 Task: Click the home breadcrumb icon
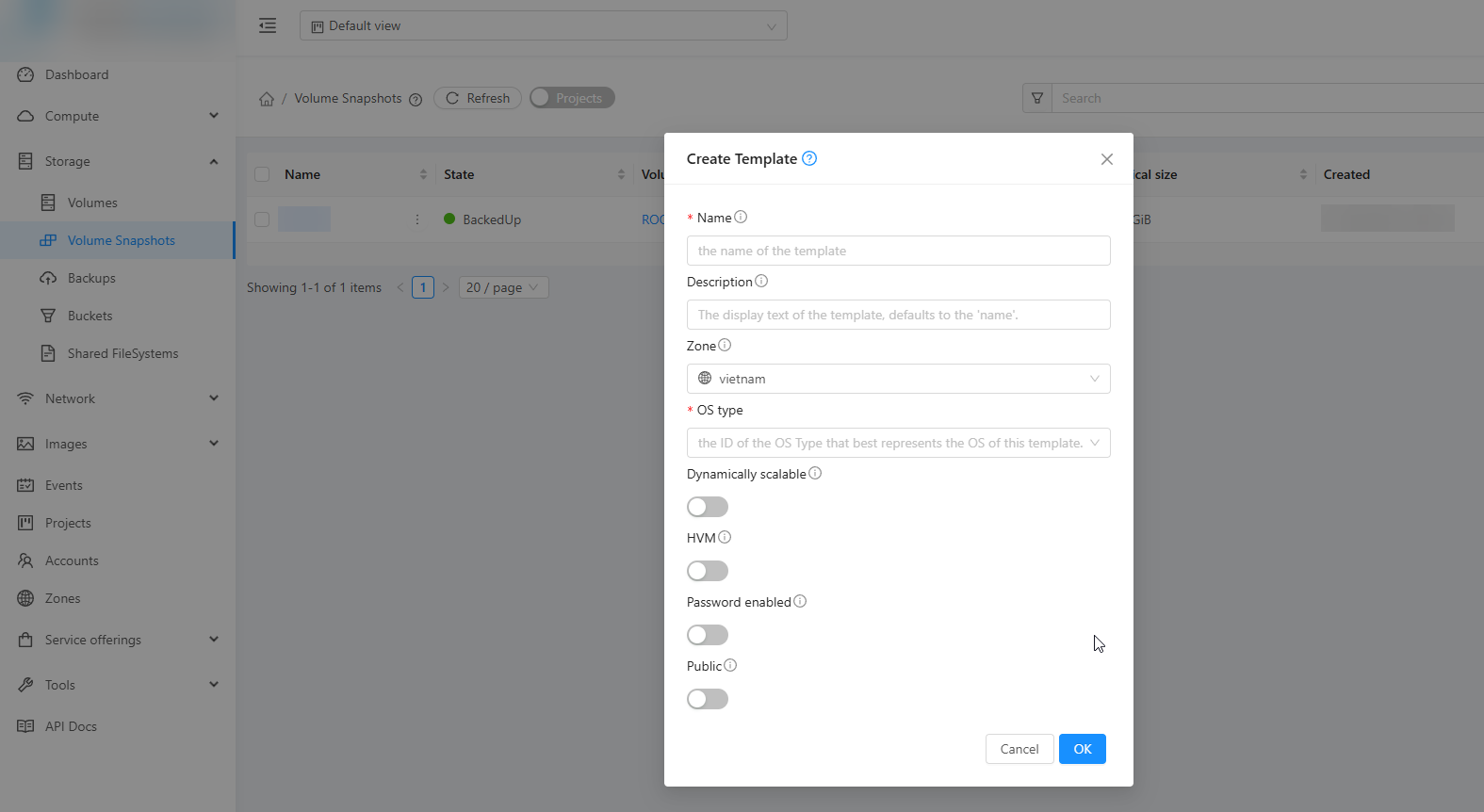(x=267, y=99)
